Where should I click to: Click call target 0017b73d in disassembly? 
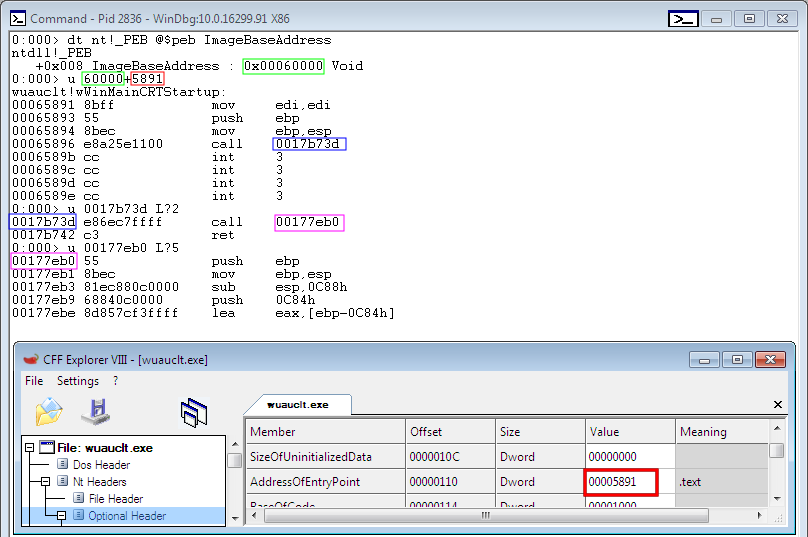[309, 144]
